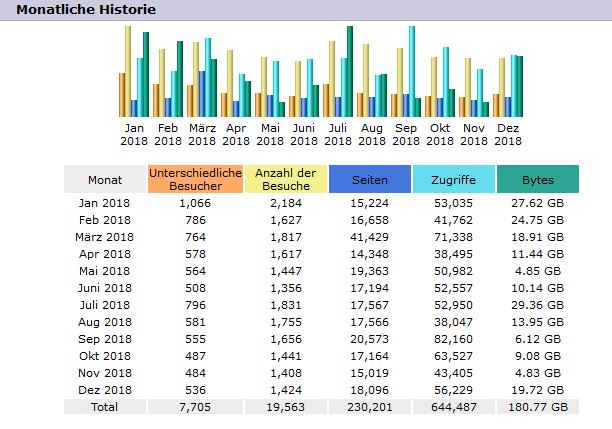The width and height of the screenshot is (612, 429).
Task: Select the 'Juli 2018' label below the chart
Action: click(338, 134)
